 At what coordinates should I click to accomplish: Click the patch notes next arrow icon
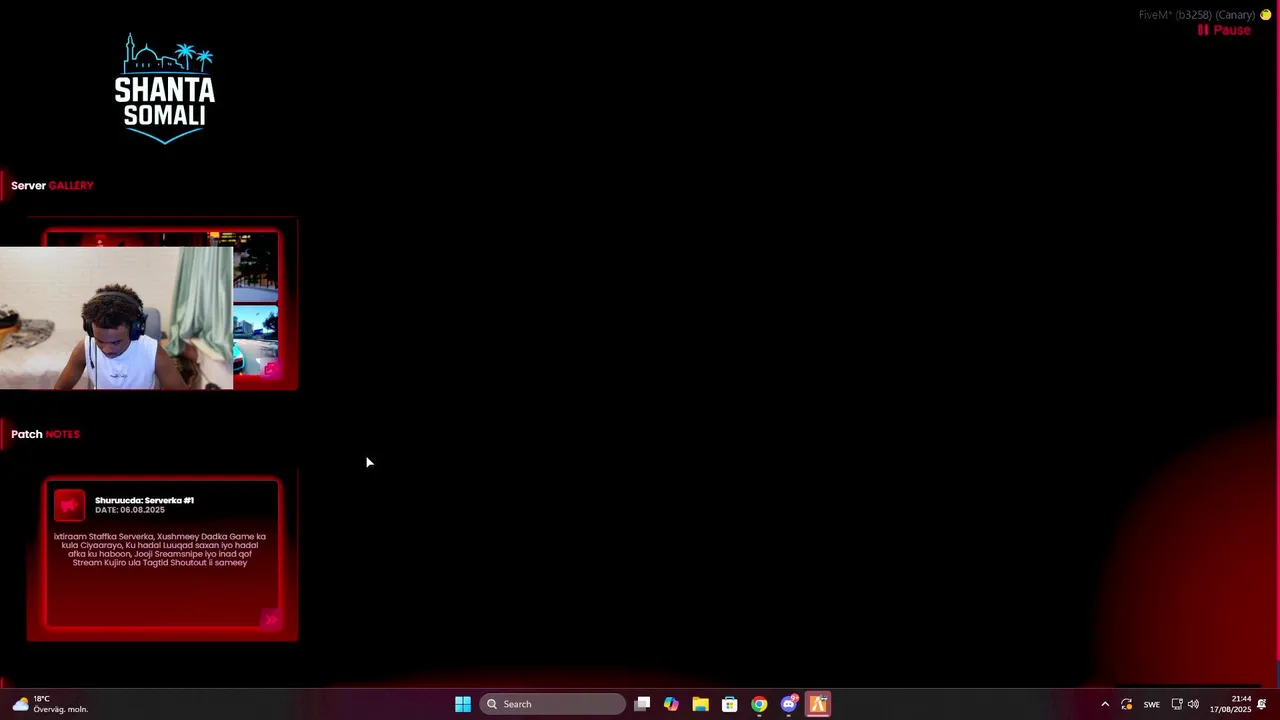[x=270, y=619]
